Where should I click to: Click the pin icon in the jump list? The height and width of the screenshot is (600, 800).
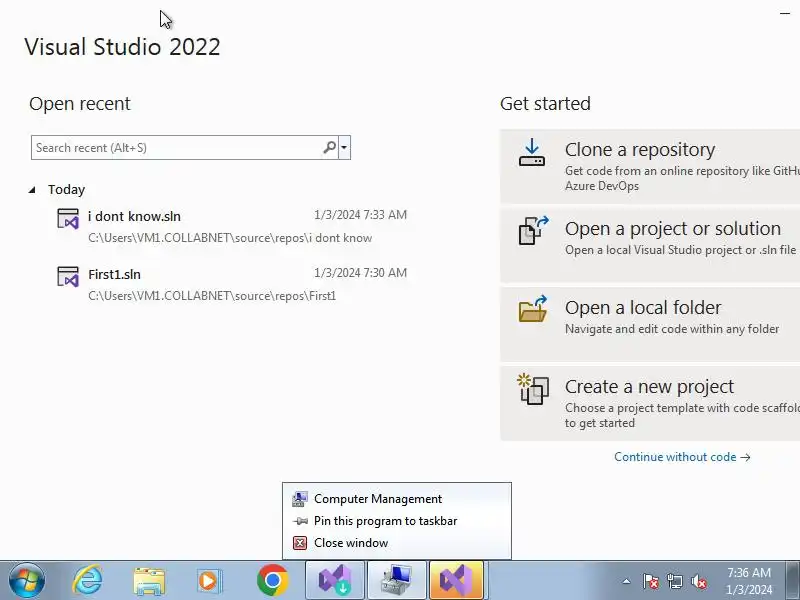[x=300, y=521]
